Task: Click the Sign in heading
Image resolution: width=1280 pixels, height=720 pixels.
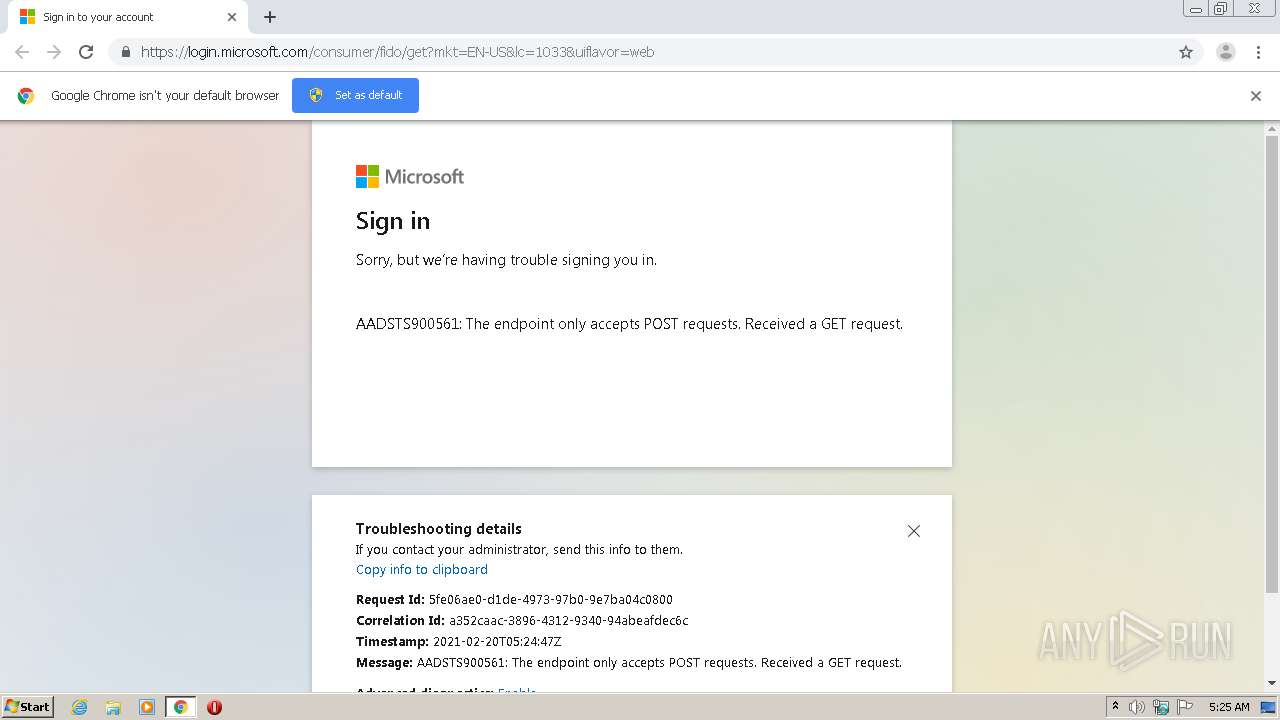Action: click(x=393, y=221)
